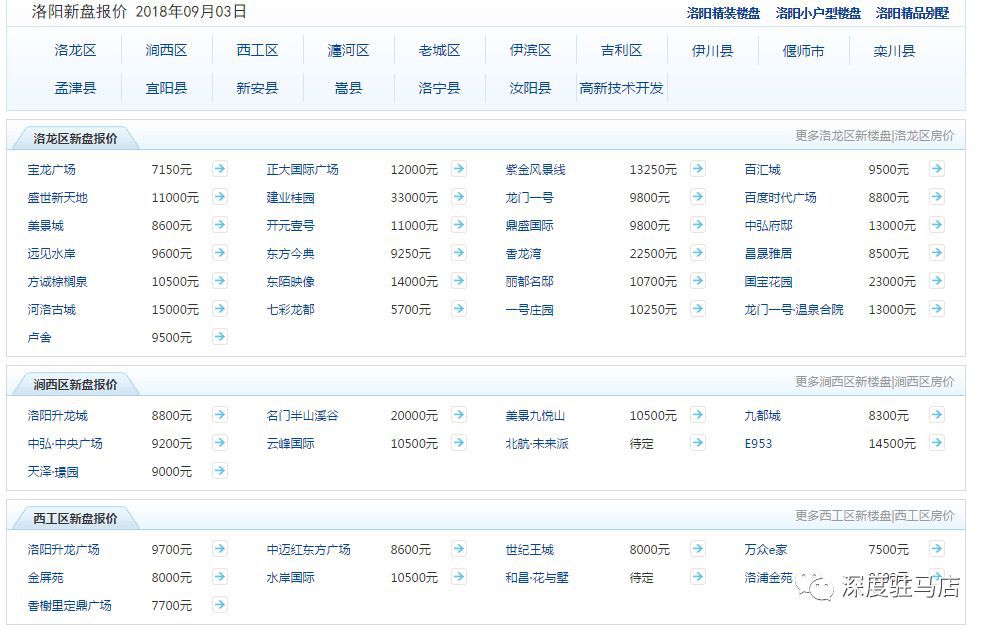
Task: Click the arrow icon beside 洛浦金苑
Action: [x=937, y=577]
